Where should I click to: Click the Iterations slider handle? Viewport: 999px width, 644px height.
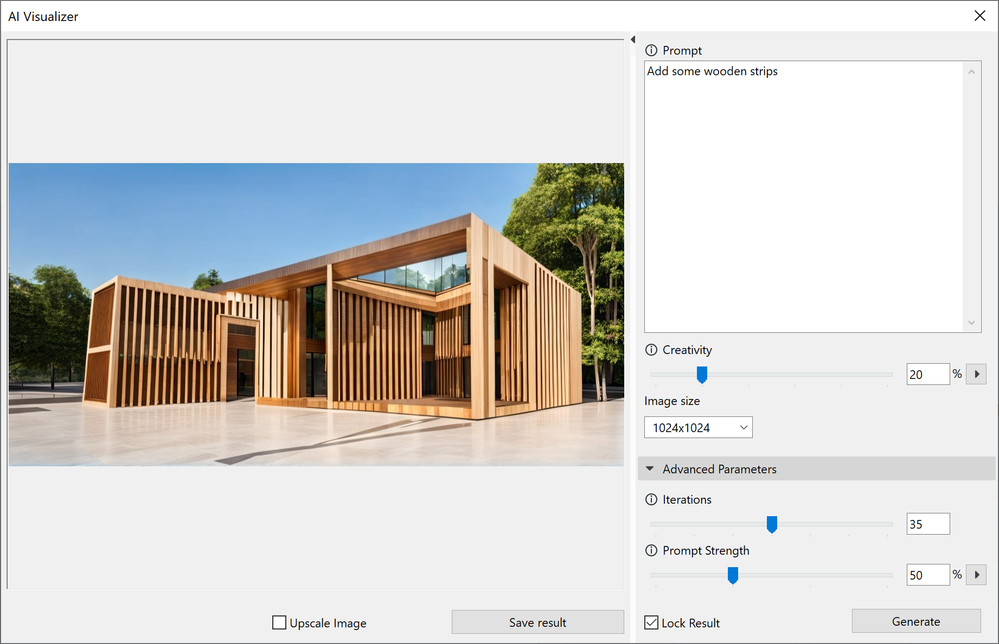click(772, 524)
